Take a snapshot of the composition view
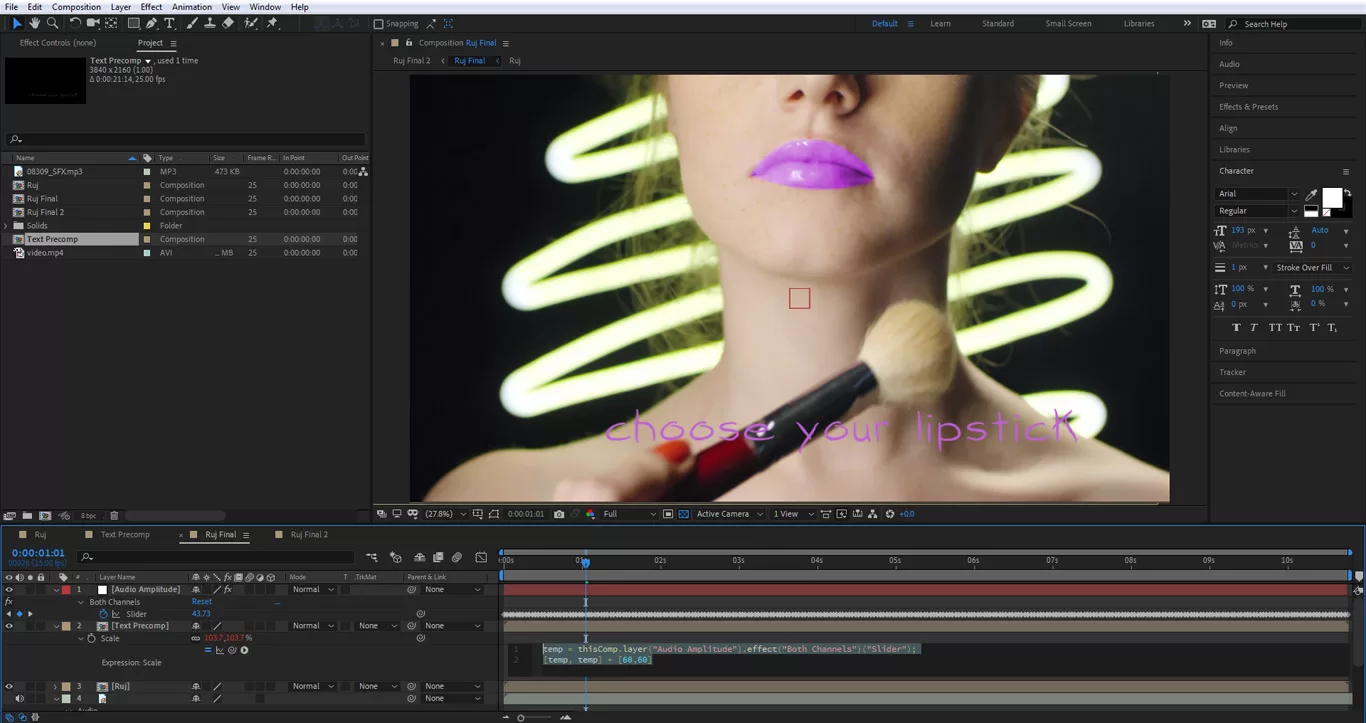Image resolution: width=1366 pixels, height=723 pixels. coord(559,514)
